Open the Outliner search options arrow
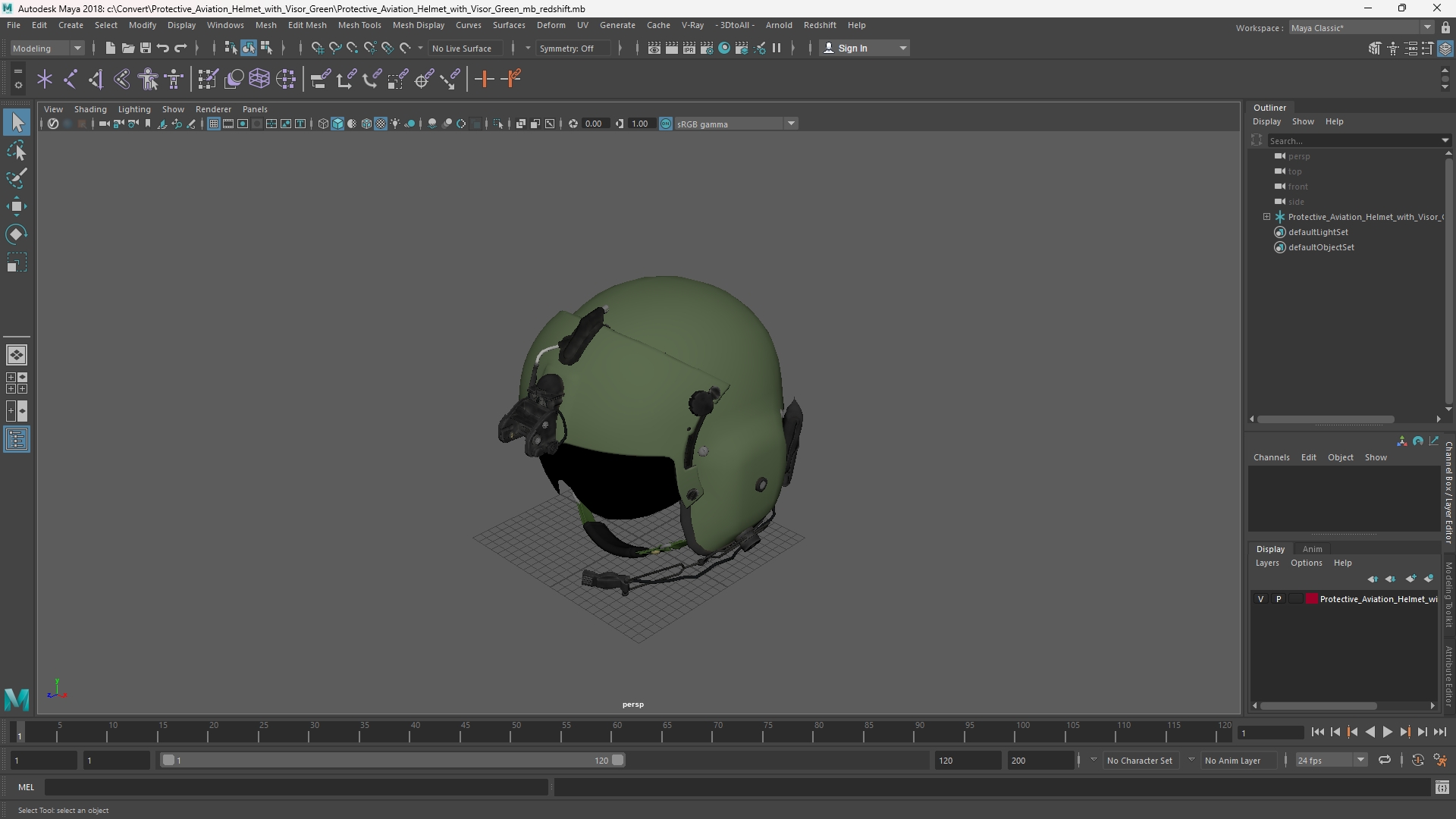The image size is (1456, 819). click(1445, 140)
